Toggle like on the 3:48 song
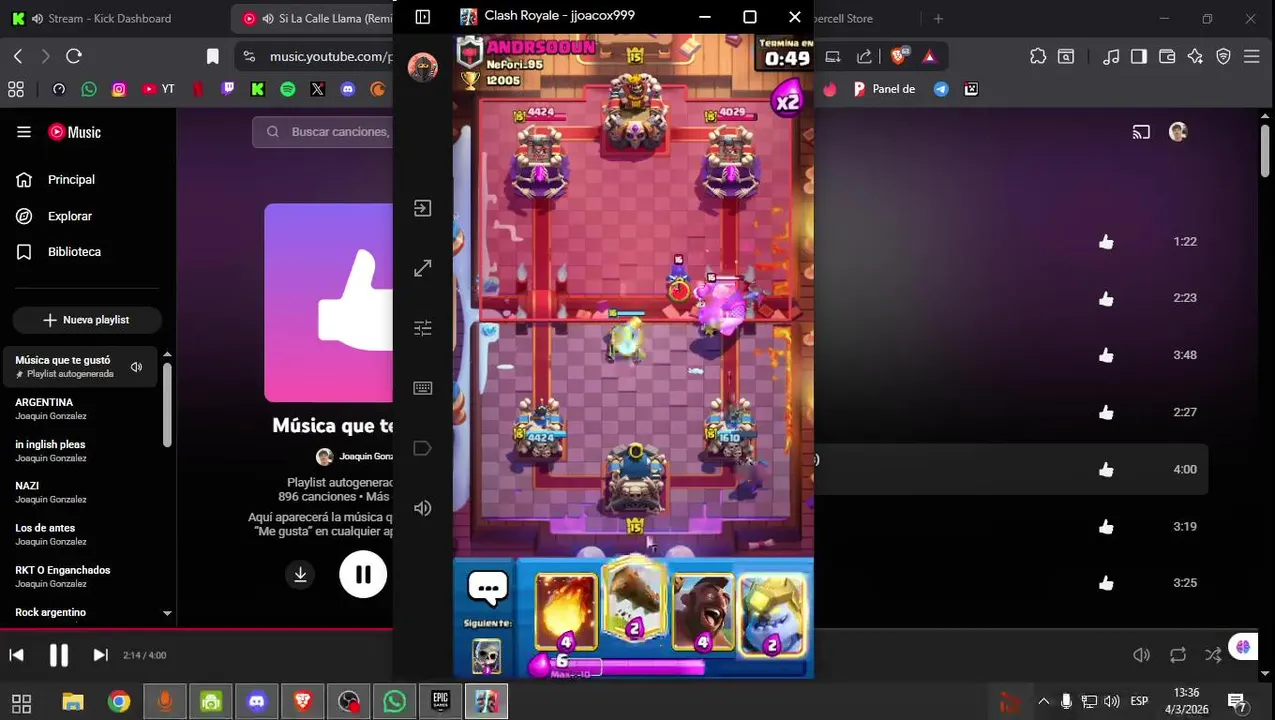The image size is (1275, 720). [1106, 355]
